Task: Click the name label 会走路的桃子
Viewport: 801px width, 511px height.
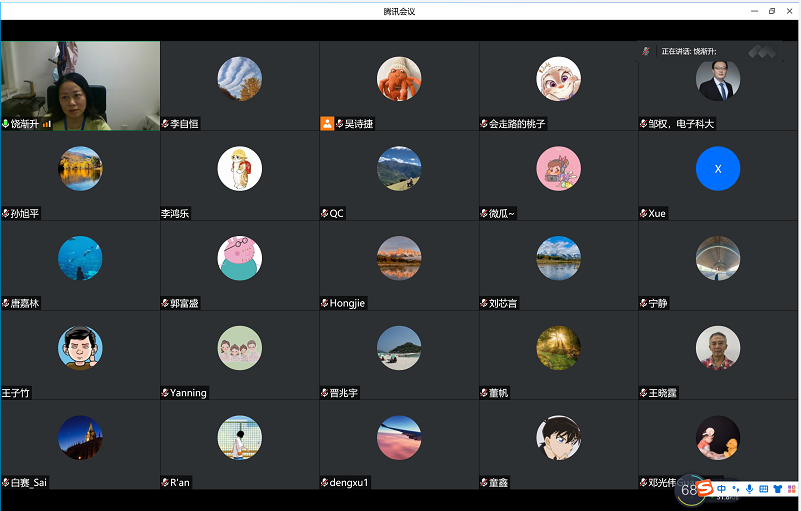Action: click(517, 124)
